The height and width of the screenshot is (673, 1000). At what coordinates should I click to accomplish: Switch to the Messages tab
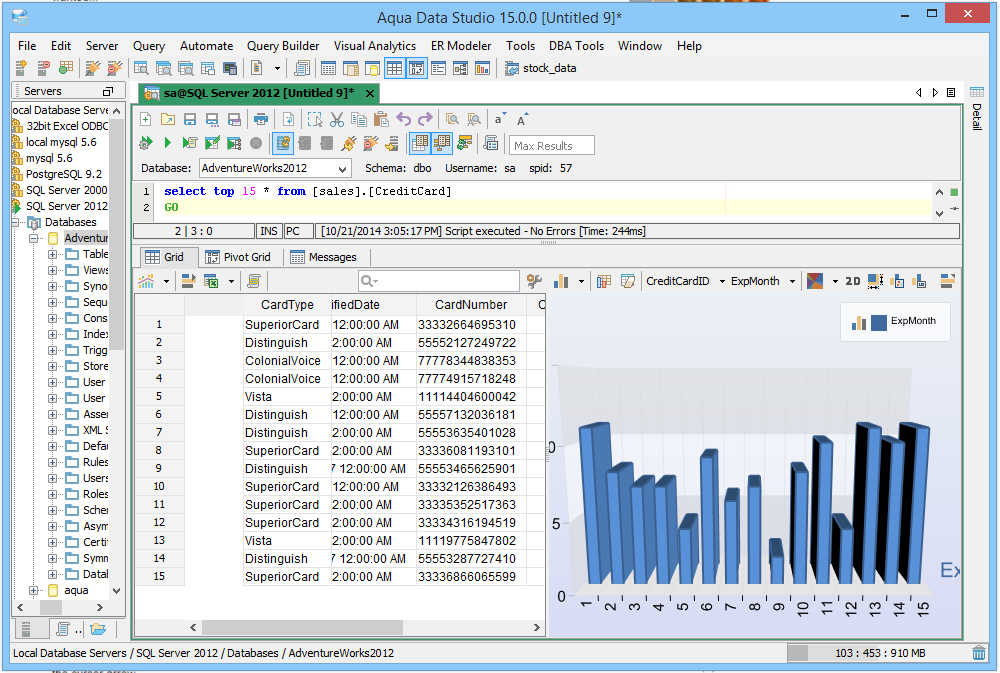tap(323, 257)
